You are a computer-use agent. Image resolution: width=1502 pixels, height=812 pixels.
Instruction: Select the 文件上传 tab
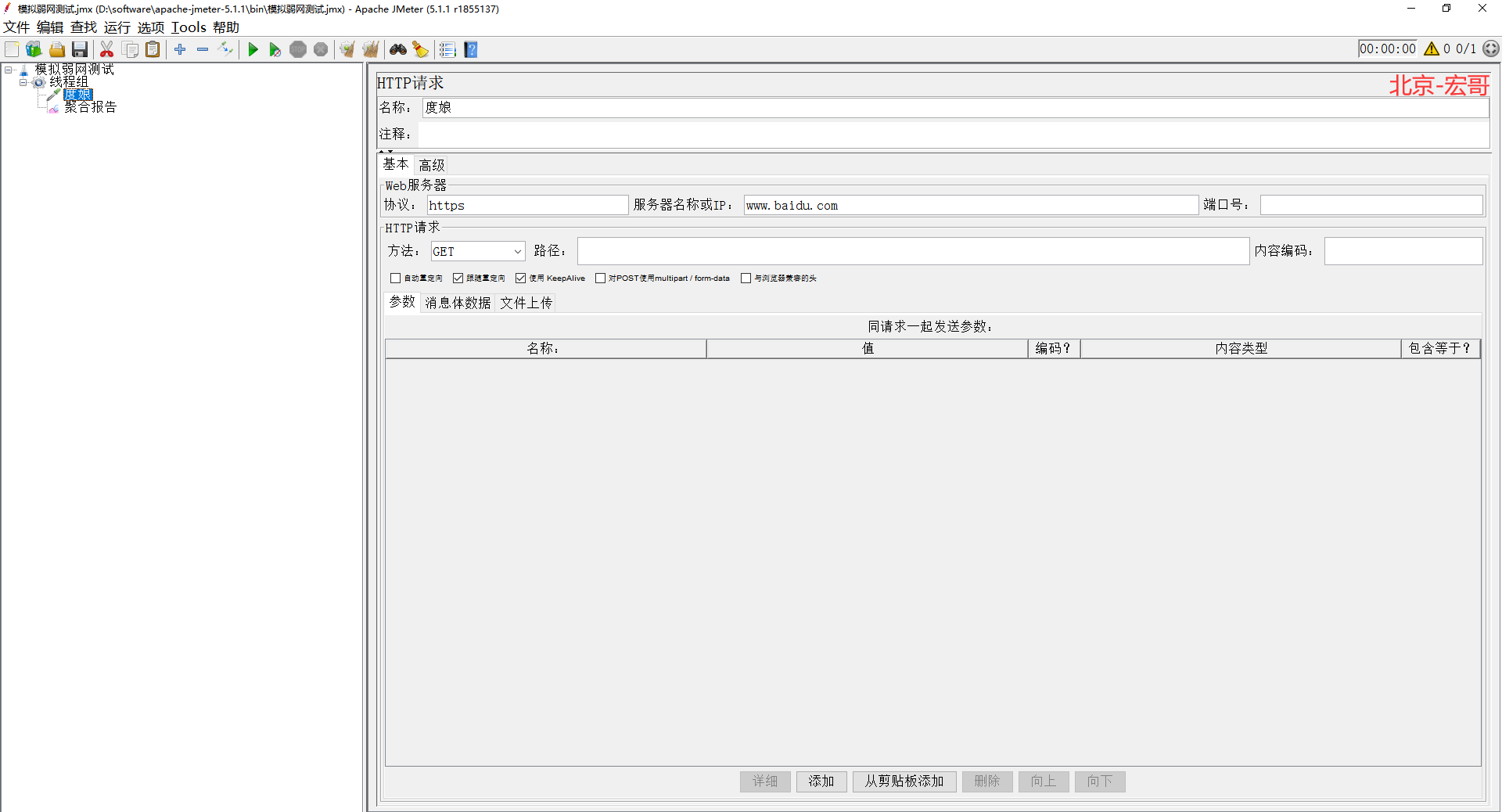pyautogui.click(x=526, y=303)
